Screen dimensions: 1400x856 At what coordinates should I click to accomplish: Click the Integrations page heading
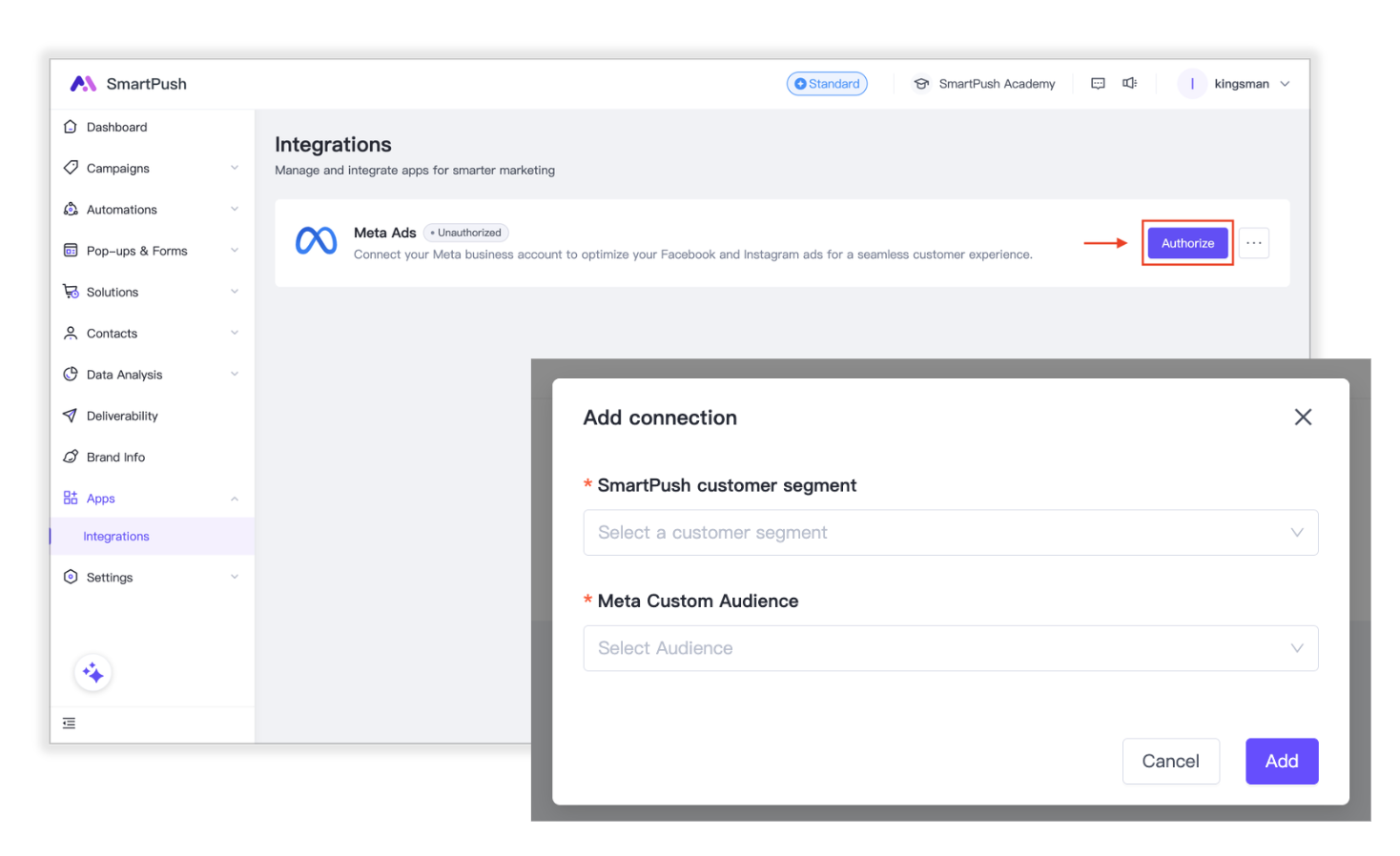coord(333,145)
